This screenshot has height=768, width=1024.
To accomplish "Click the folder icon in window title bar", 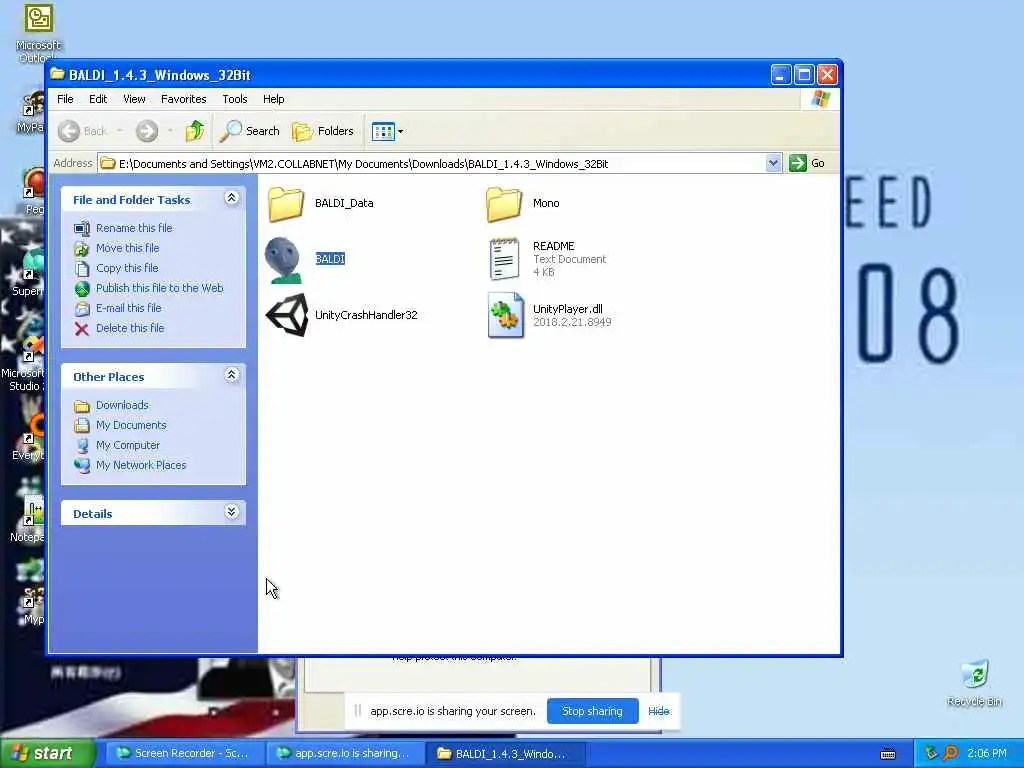I will click(x=58, y=74).
